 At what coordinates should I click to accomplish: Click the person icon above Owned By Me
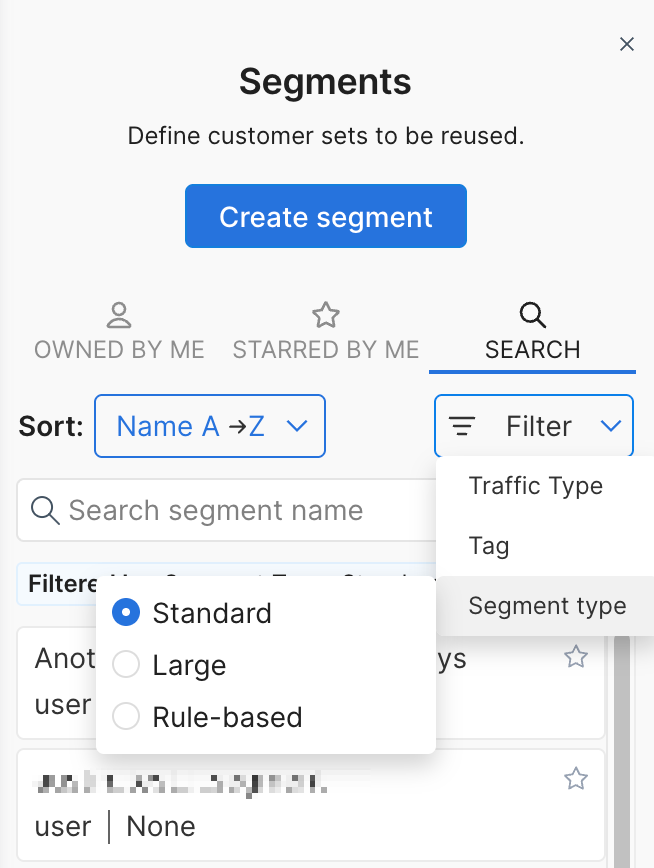tap(119, 316)
